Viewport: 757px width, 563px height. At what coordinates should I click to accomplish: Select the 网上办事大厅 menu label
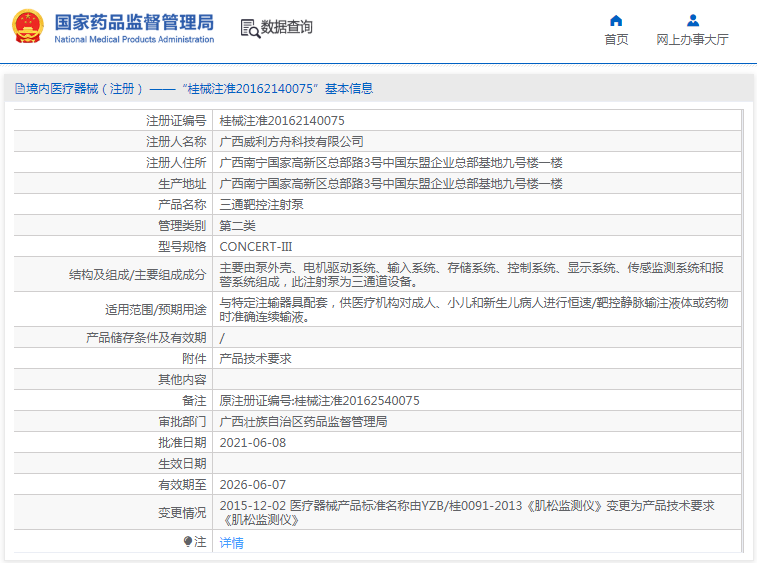click(692, 40)
